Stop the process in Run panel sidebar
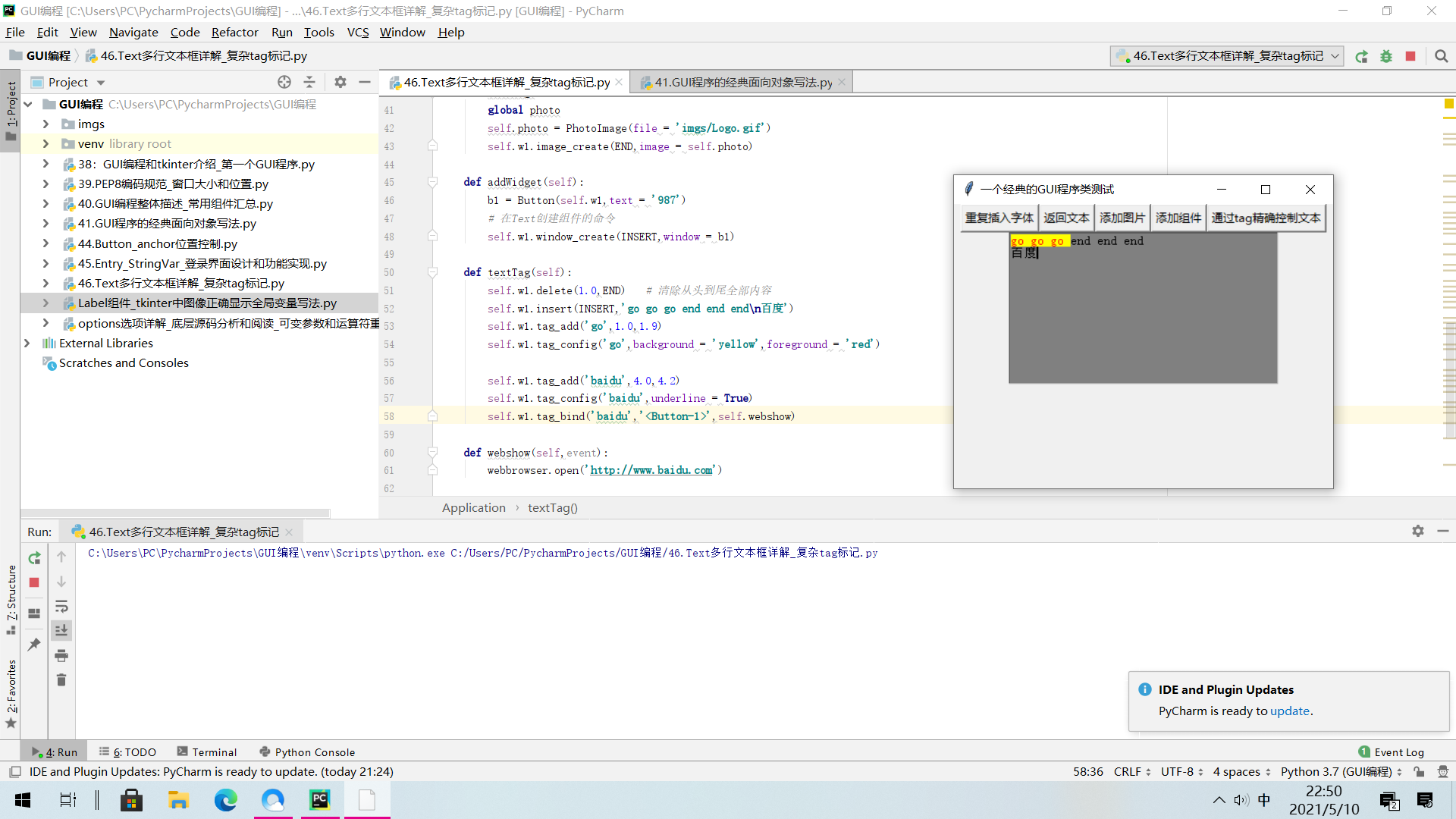1456x819 pixels. [34, 582]
